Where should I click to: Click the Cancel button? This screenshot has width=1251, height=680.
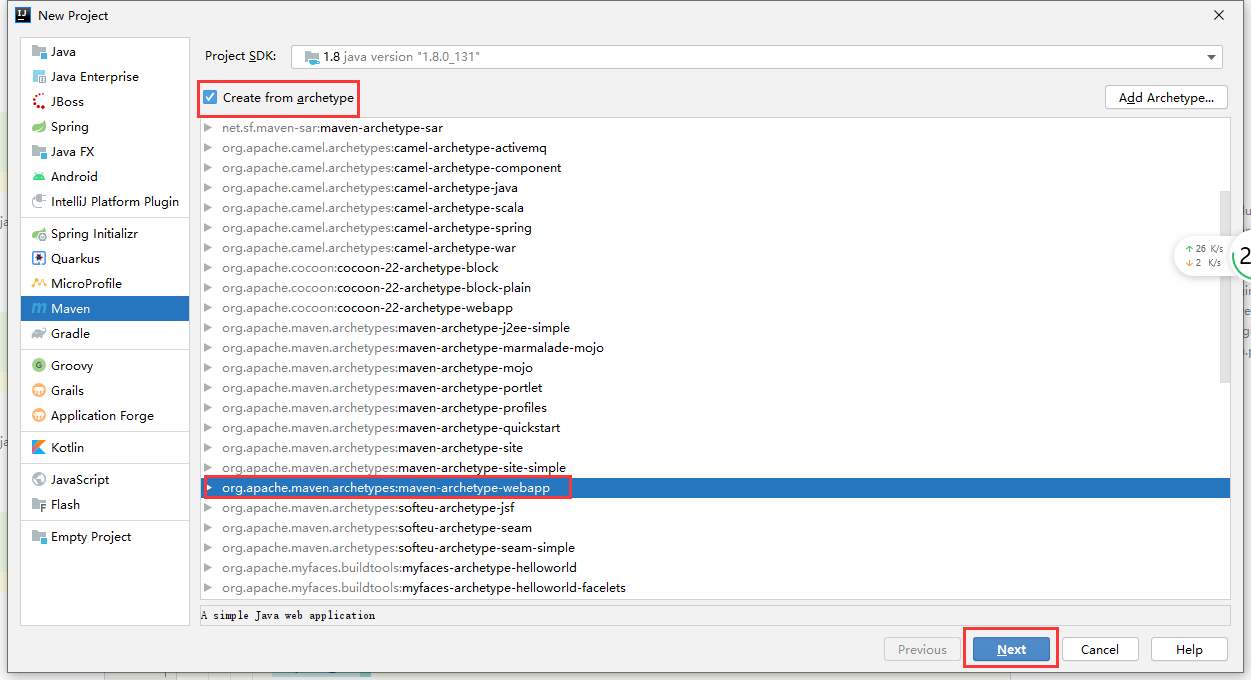[1099, 649]
